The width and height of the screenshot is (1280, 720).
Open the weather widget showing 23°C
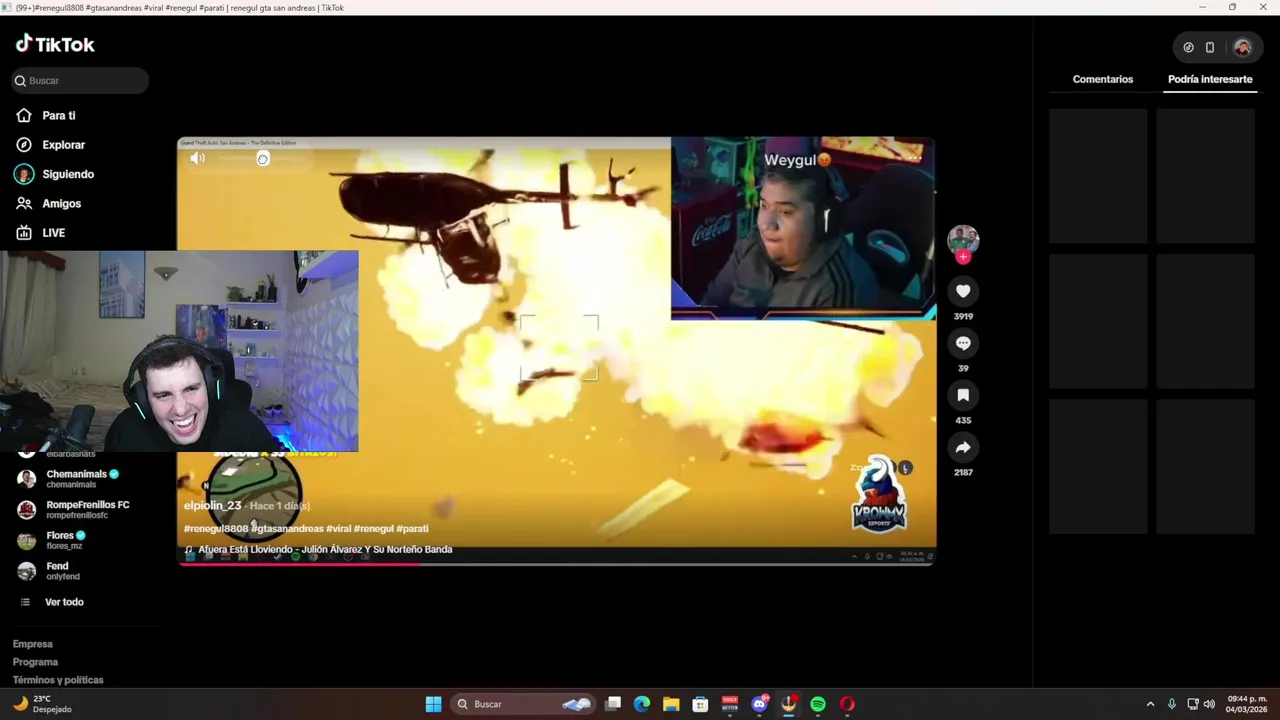pos(42,704)
